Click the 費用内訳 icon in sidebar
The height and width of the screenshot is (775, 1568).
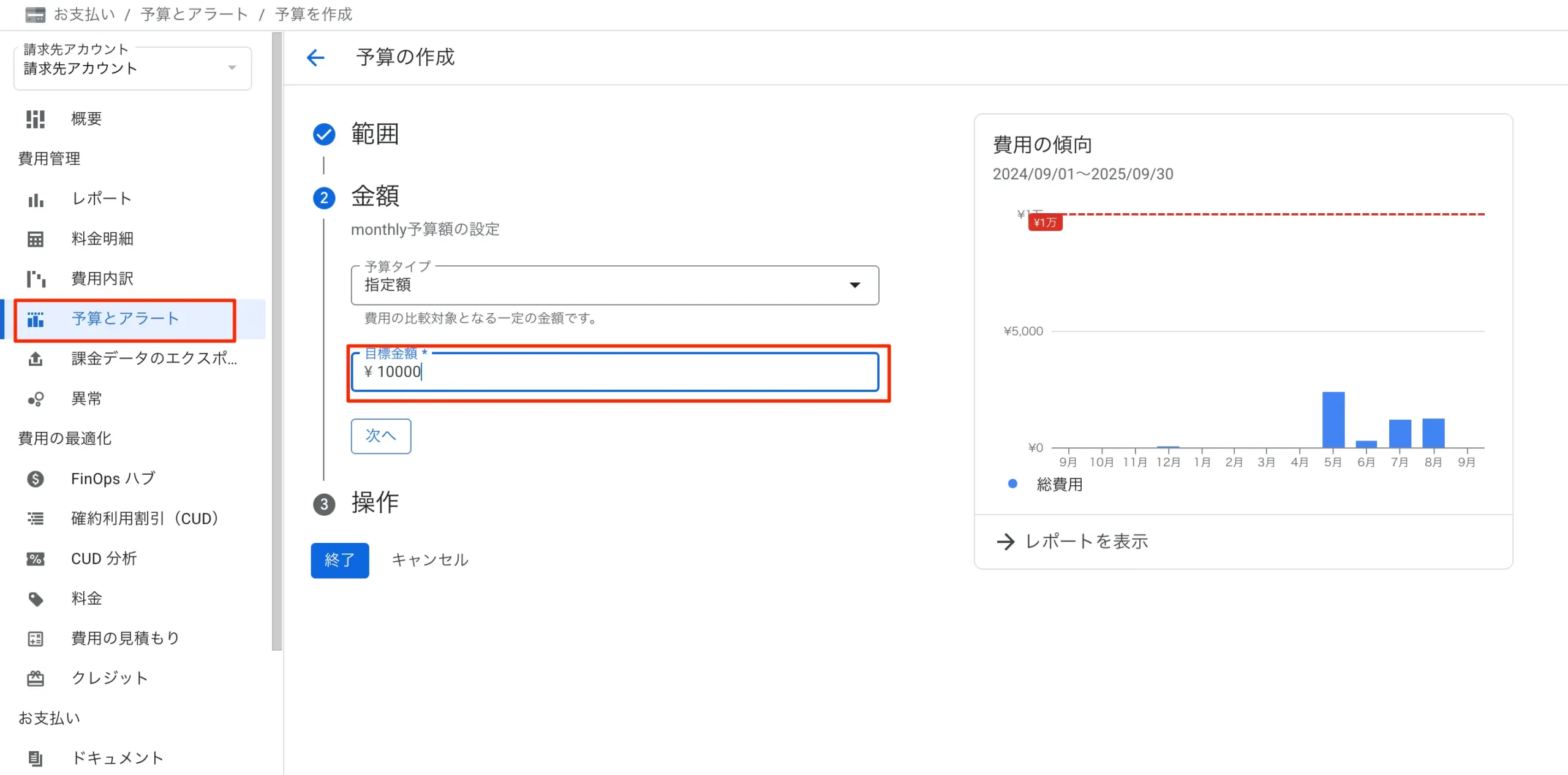point(36,279)
